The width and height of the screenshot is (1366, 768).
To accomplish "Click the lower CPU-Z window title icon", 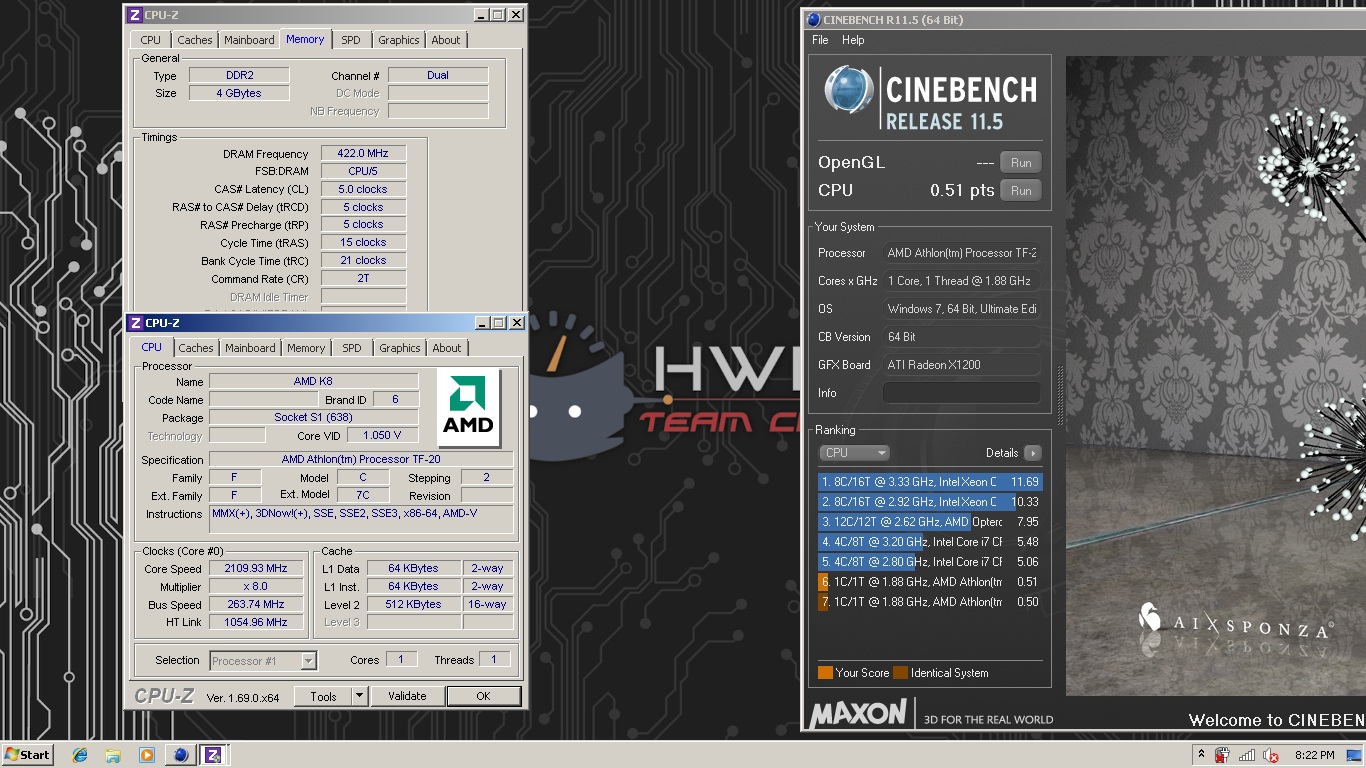I will (x=135, y=323).
